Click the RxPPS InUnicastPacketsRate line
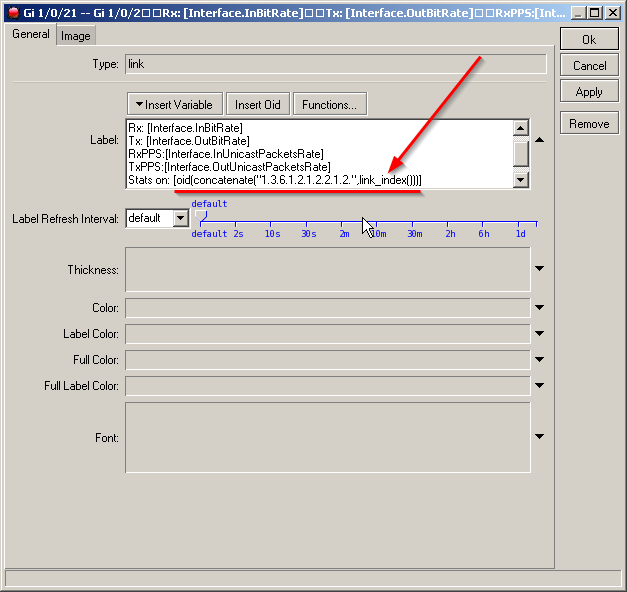 226,154
